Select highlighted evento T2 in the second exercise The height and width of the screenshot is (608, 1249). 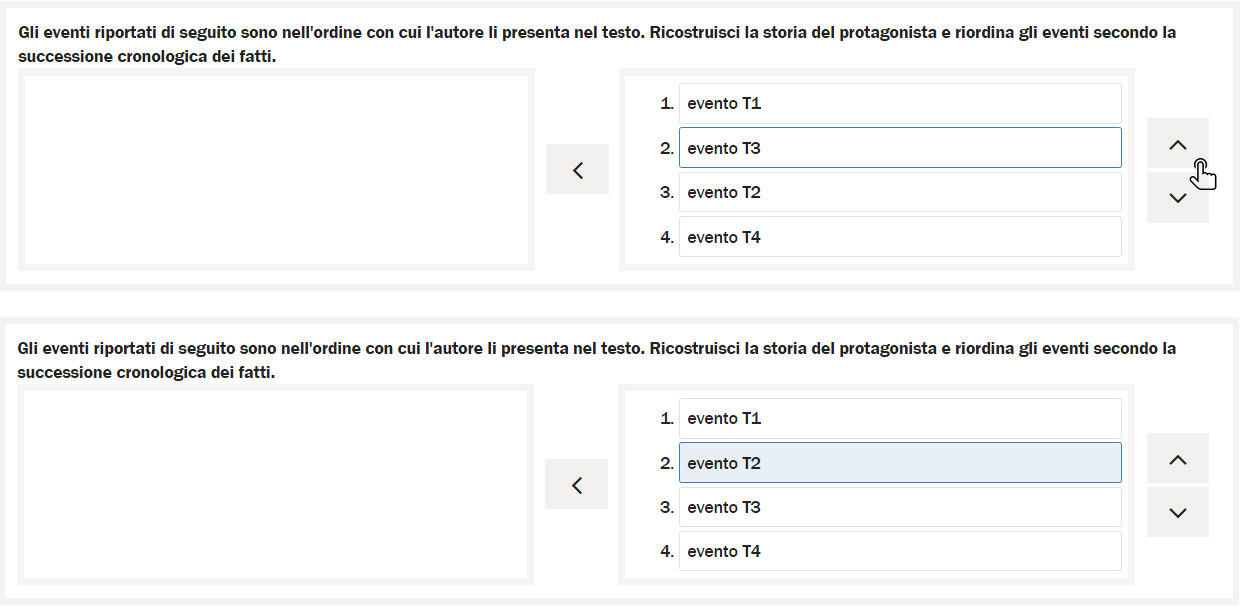pos(900,463)
